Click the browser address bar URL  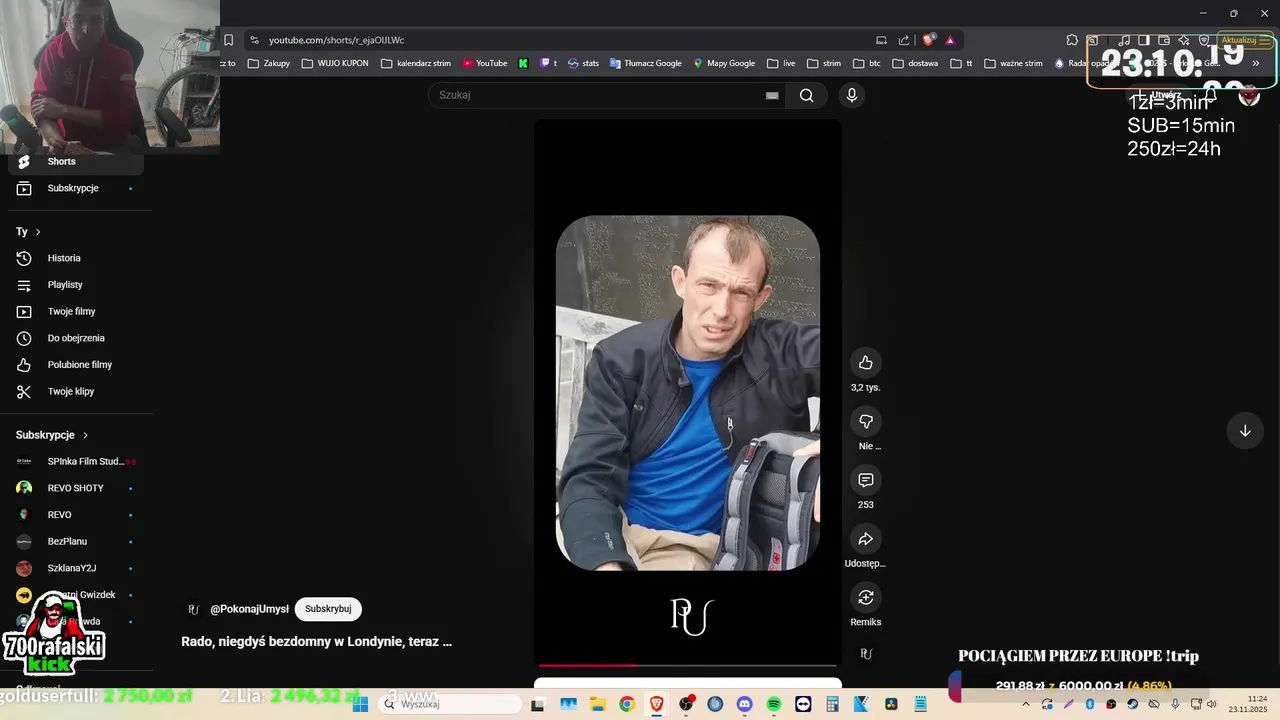coord(336,40)
